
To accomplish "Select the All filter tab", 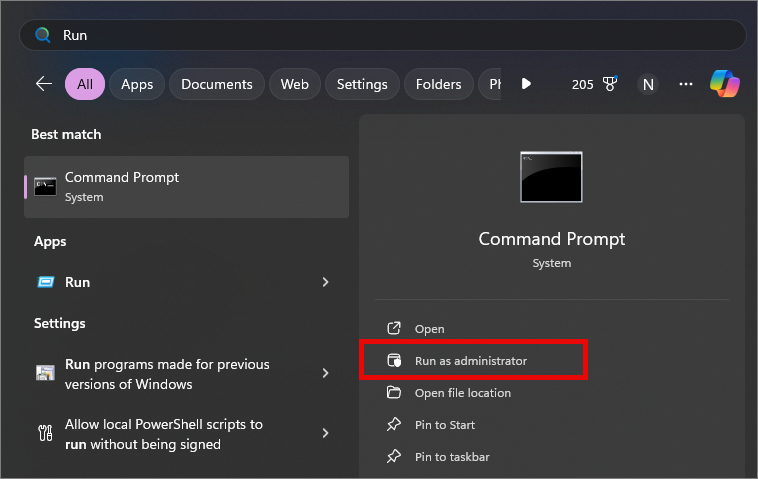I will pos(85,84).
